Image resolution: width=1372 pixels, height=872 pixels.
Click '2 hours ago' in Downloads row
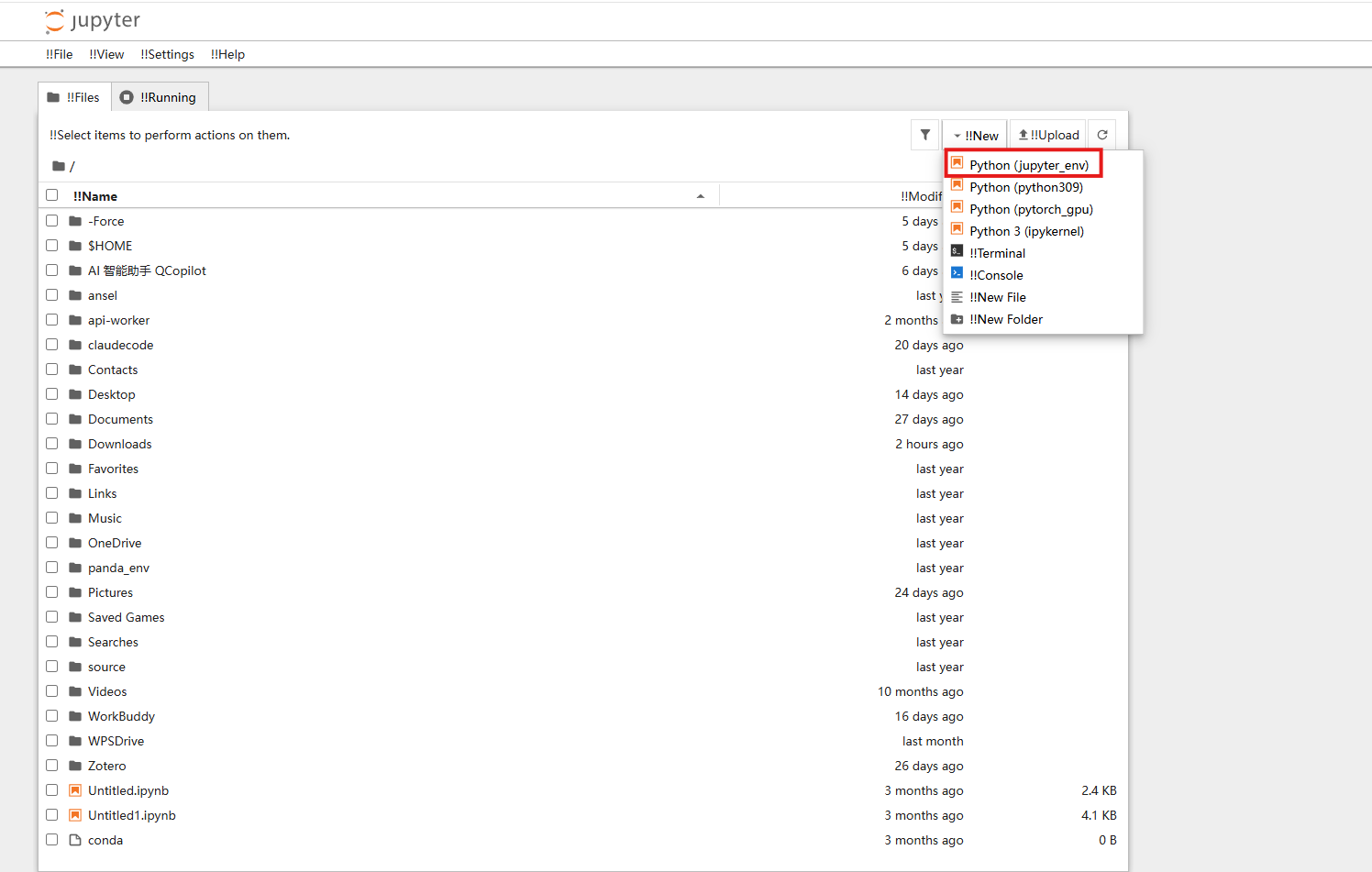click(929, 444)
